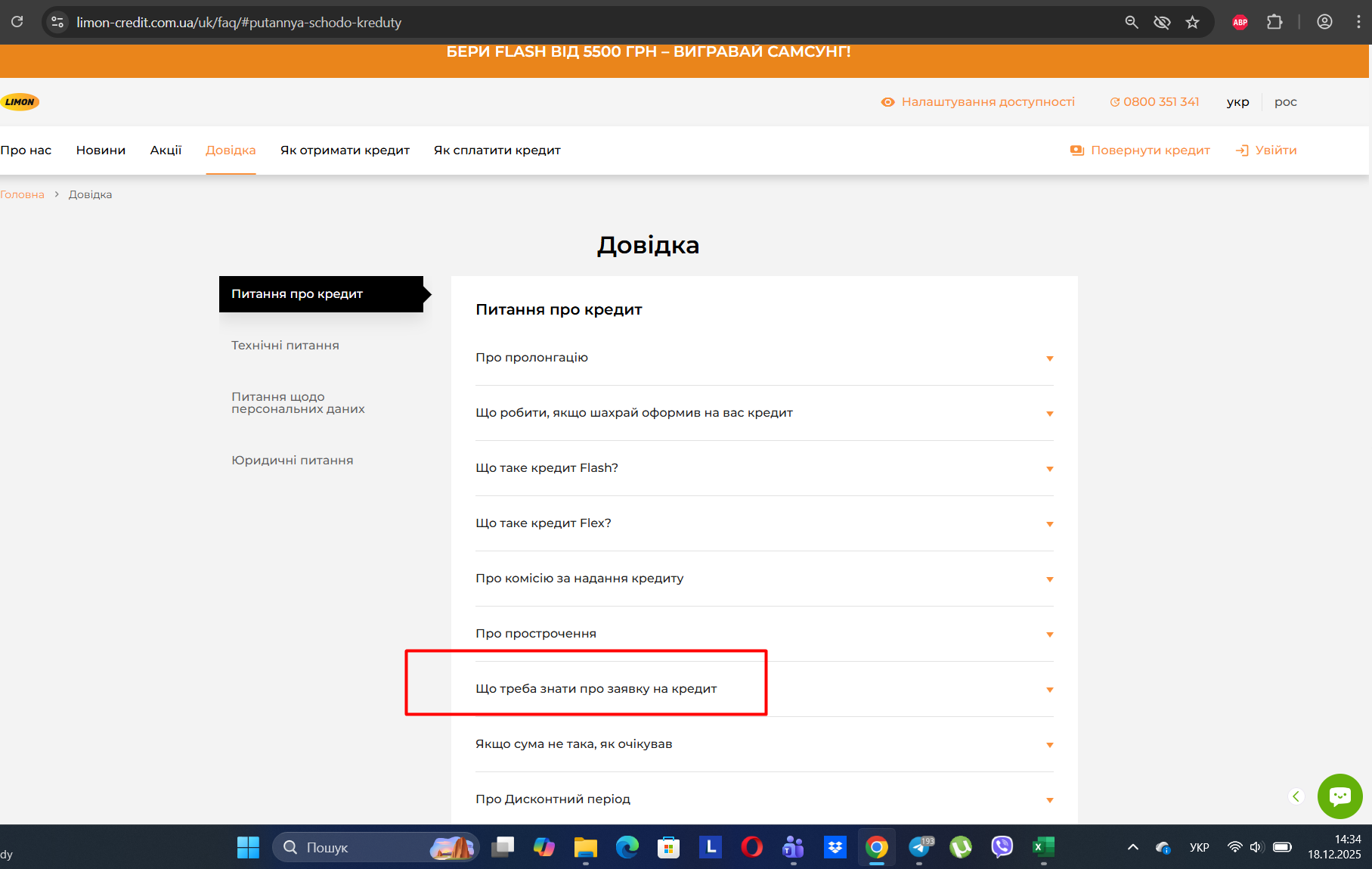Expand the 'Про прострочення' question
Screen dimensions: 1372x869
click(x=764, y=634)
